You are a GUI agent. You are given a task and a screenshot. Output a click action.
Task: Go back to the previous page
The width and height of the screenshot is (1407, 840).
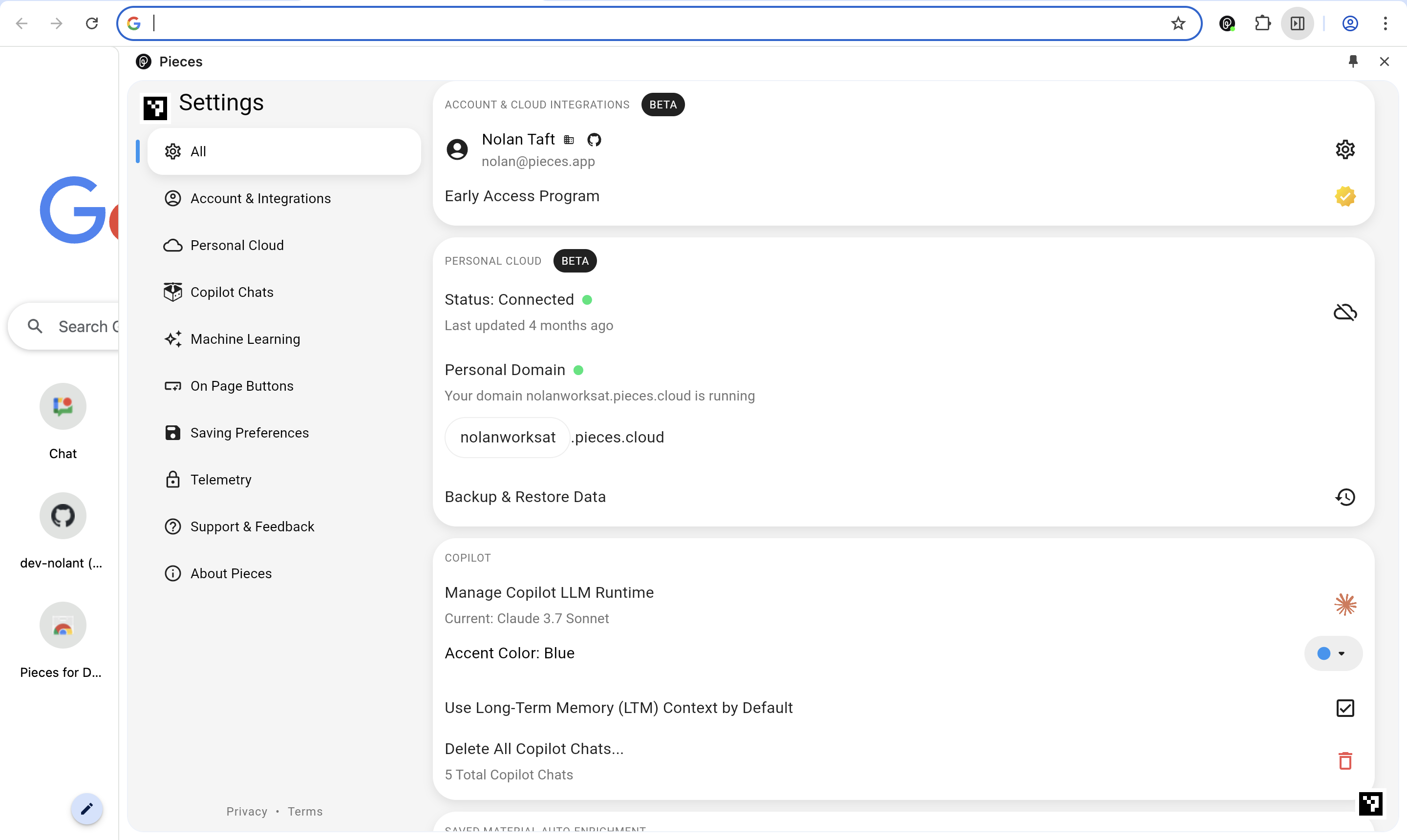click(x=21, y=23)
